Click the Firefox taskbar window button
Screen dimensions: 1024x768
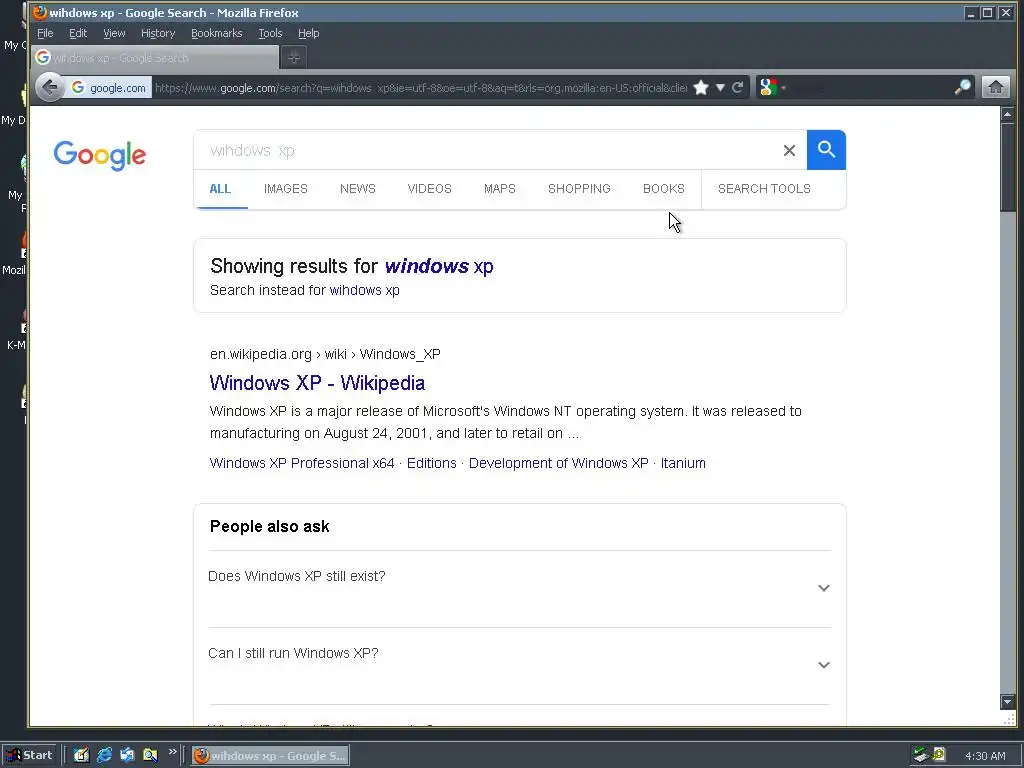click(270, 756)
